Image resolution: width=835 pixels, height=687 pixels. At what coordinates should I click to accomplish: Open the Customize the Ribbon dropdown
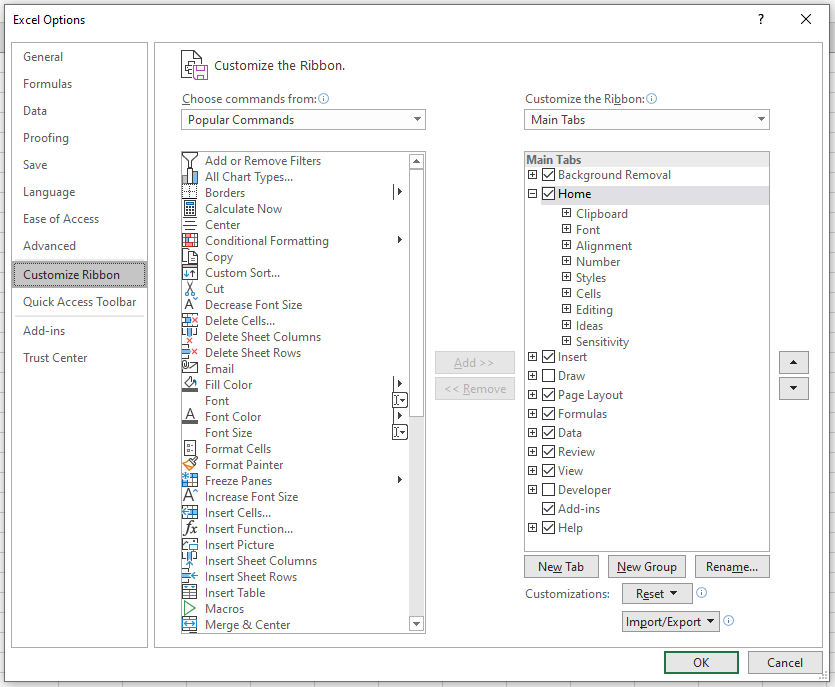tap(761, 118)
